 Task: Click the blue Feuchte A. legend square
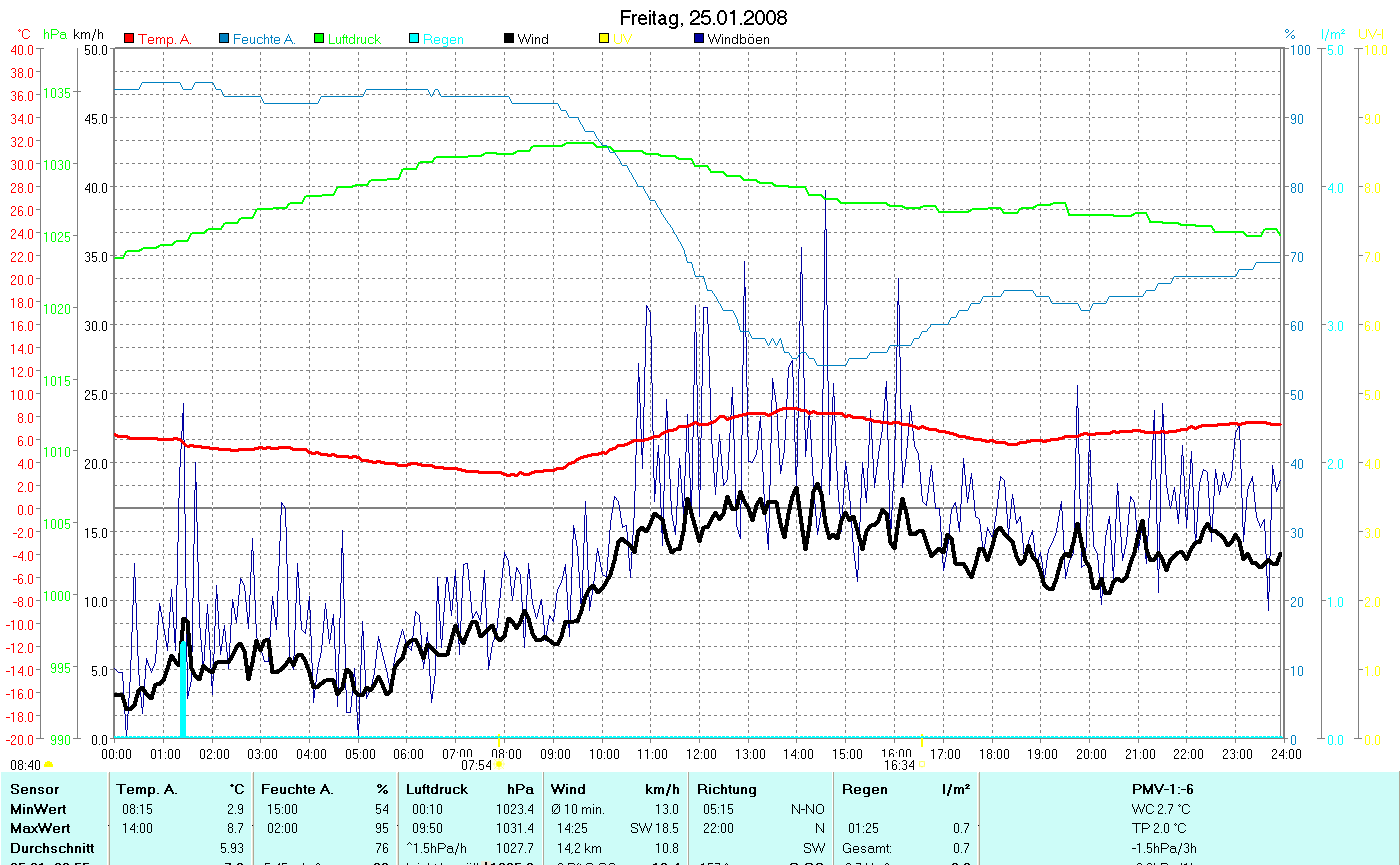coord(225,39)
